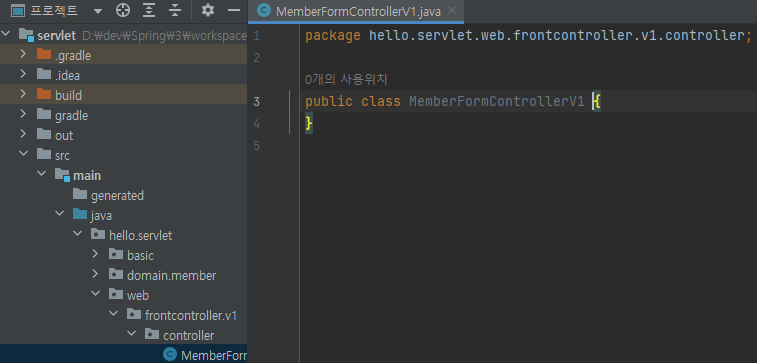This screenshot has width=757, height=363.
Task: Click the Collapse All icon in project toolbar
Action: pyautogui.click(x=175, y=10)
